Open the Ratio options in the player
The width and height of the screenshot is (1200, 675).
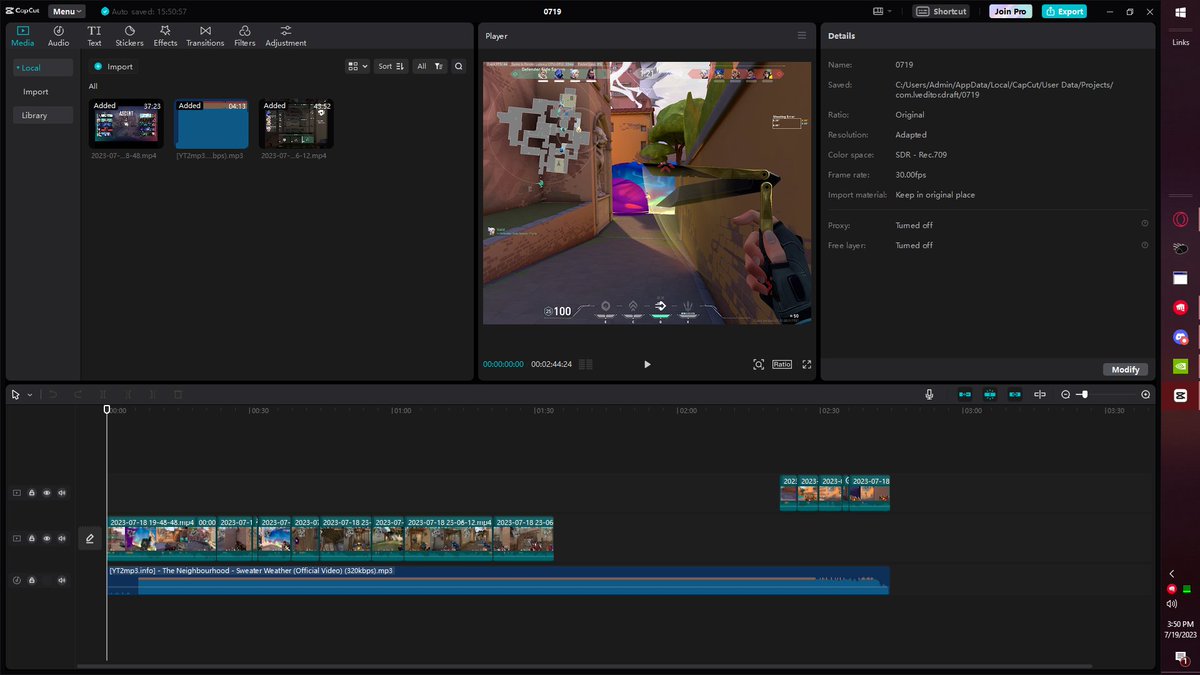click(782, 364)
